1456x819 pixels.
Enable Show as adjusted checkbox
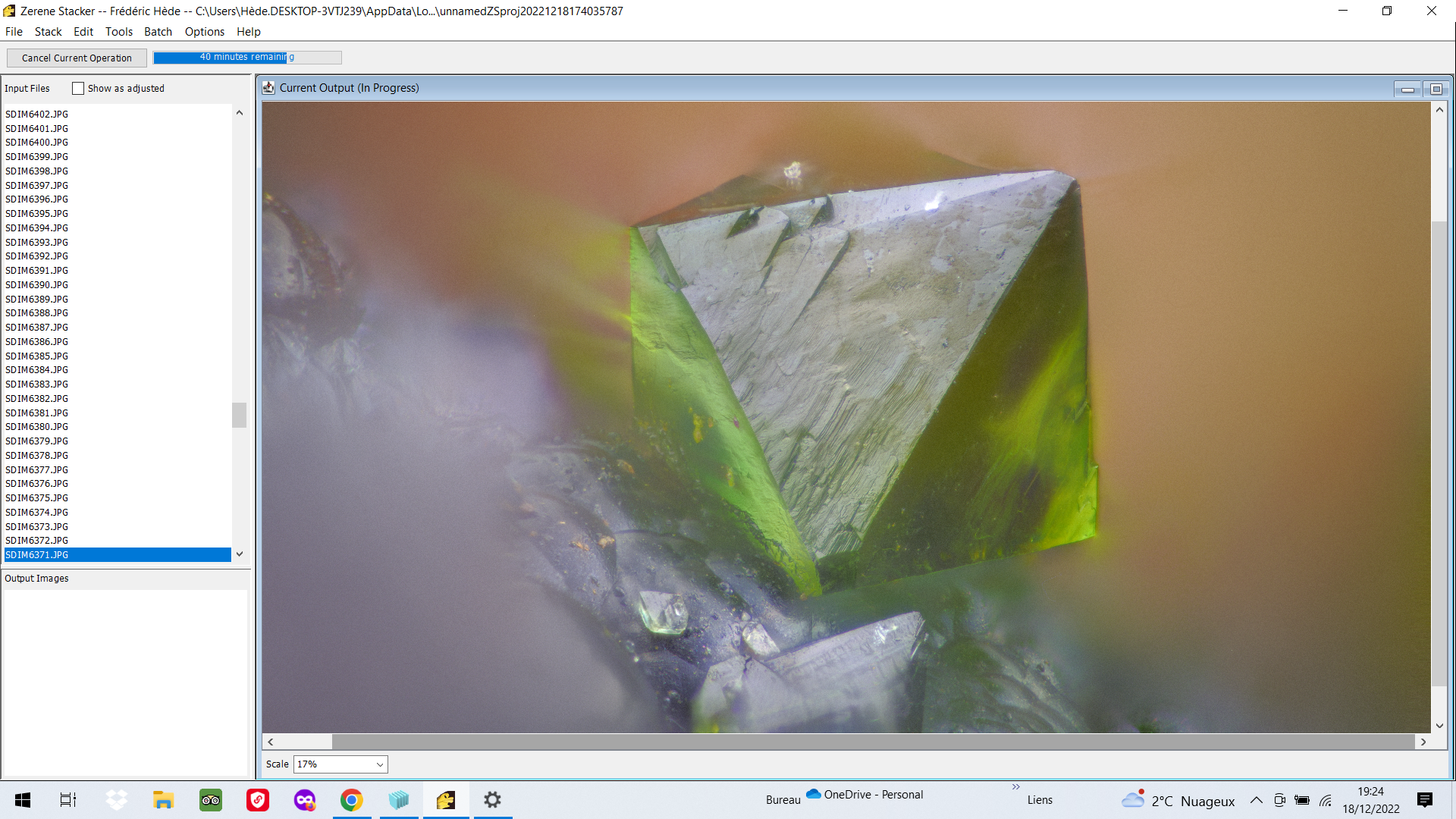(78, 89)
